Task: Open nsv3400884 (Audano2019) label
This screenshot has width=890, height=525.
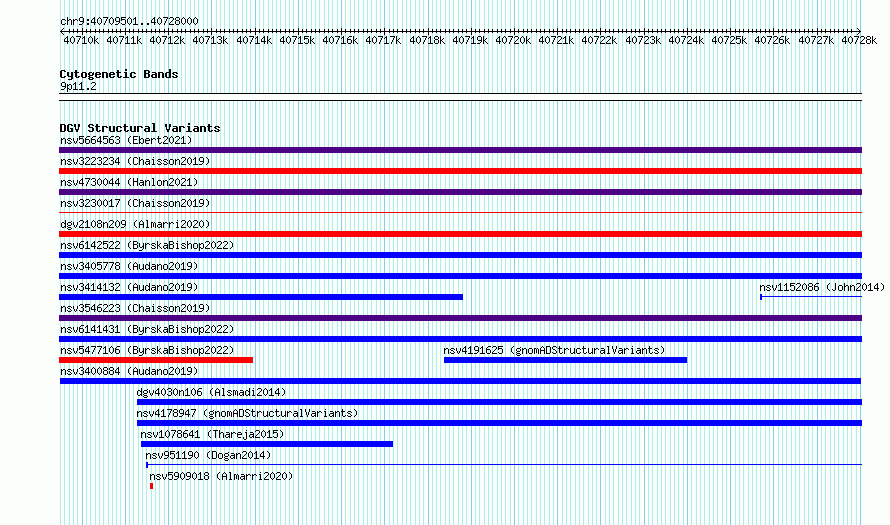Action: tap(129, 371)
